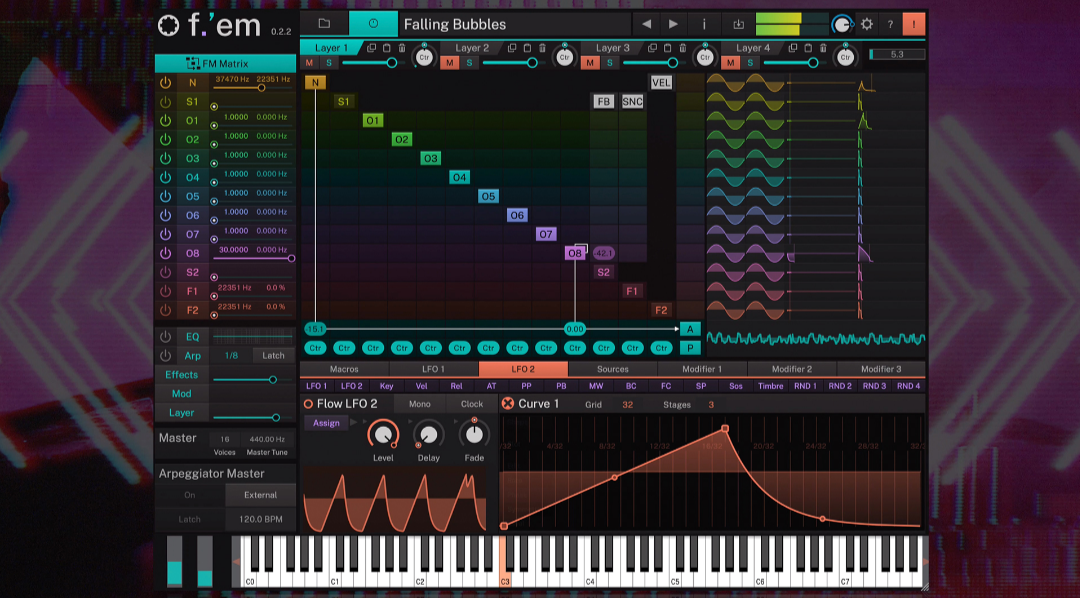Delete Layer 2 with trash icon

(x=542, y=48)
